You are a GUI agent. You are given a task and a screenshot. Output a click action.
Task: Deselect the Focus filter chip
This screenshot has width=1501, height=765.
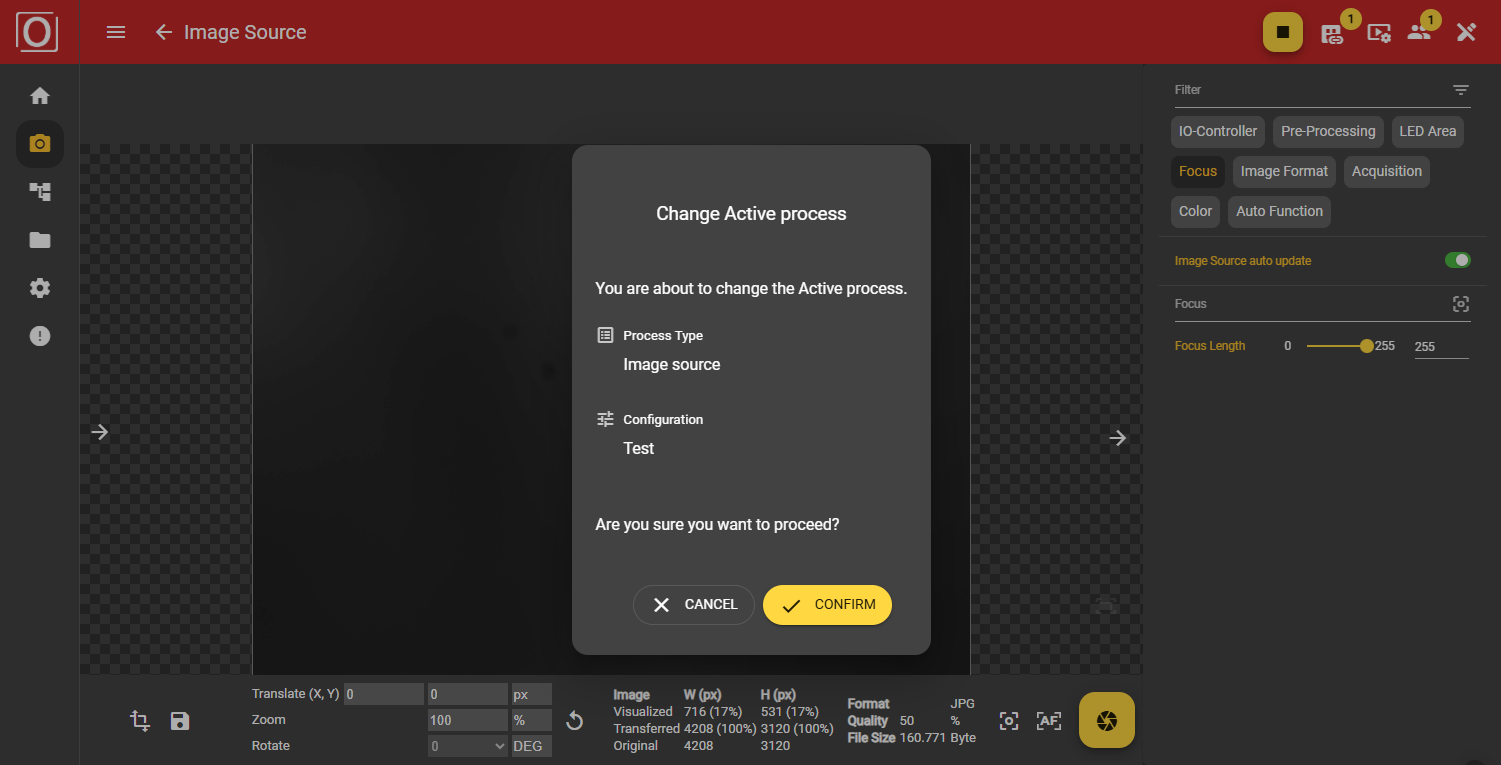(1197, 171)
